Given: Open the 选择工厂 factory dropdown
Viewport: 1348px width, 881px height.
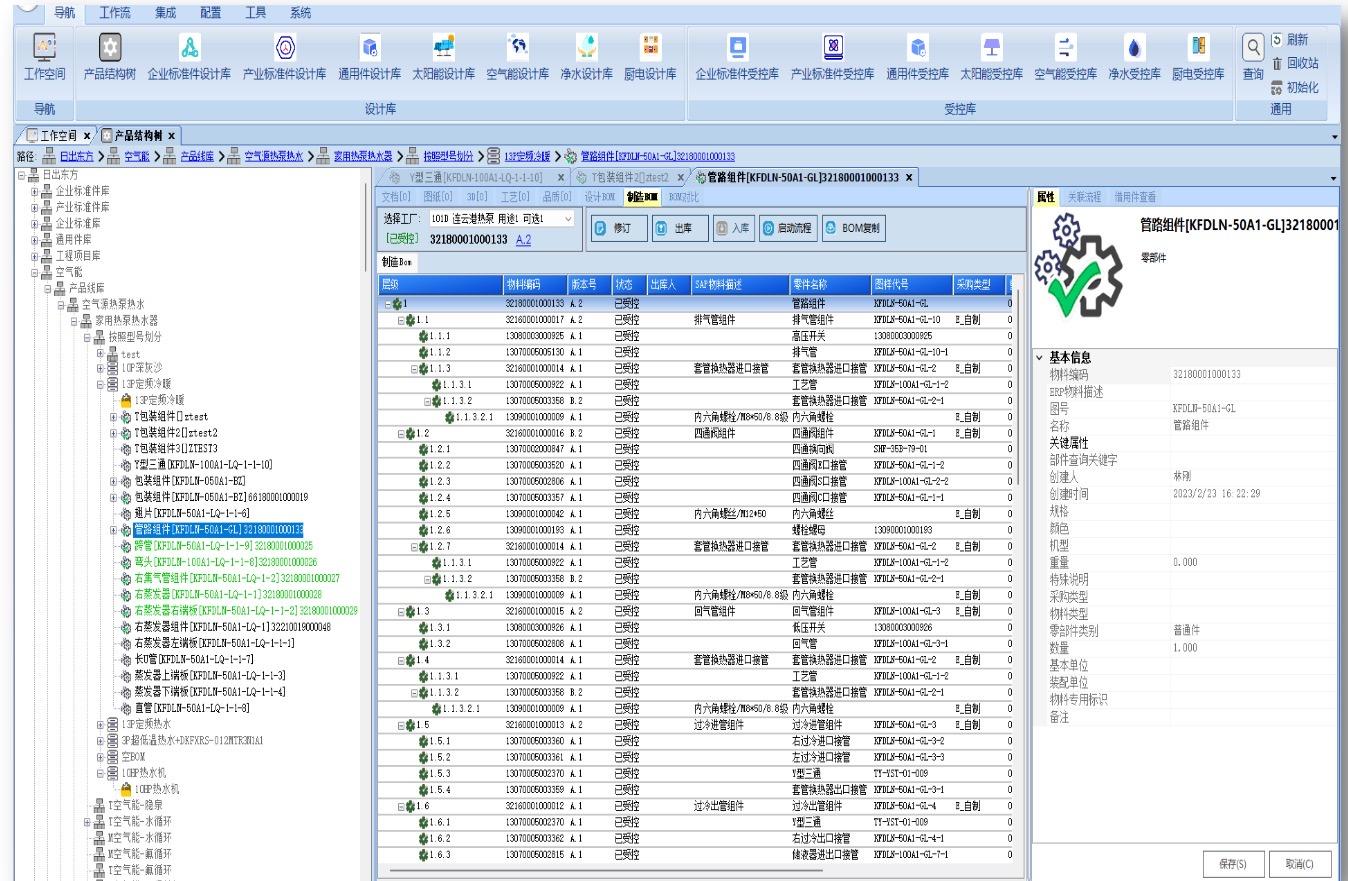Looking at the screenshot, I should (x=569, y=217).
